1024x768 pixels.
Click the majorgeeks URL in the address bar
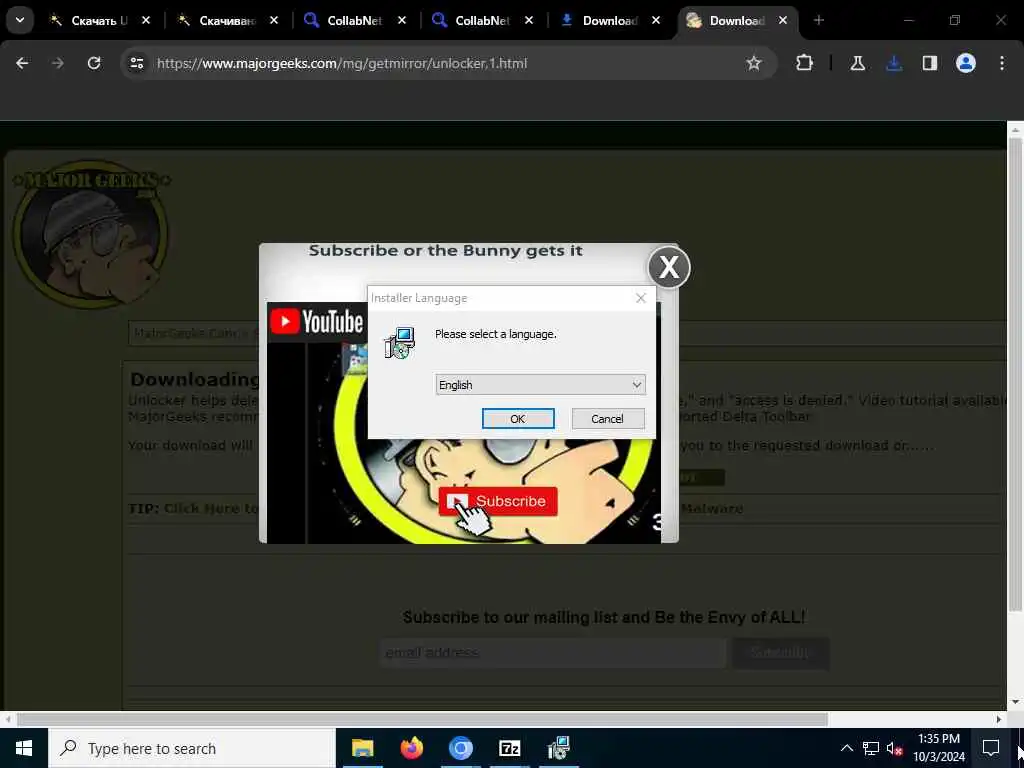click(342, 63)
